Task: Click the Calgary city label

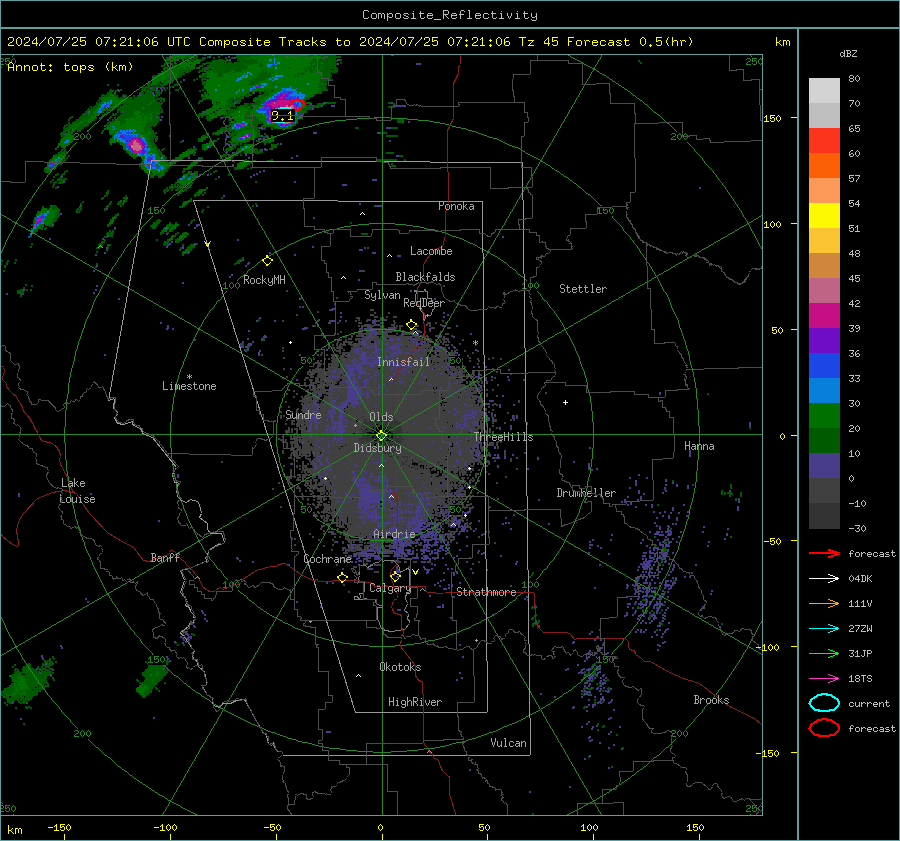Action: click(x=390, y=588)
